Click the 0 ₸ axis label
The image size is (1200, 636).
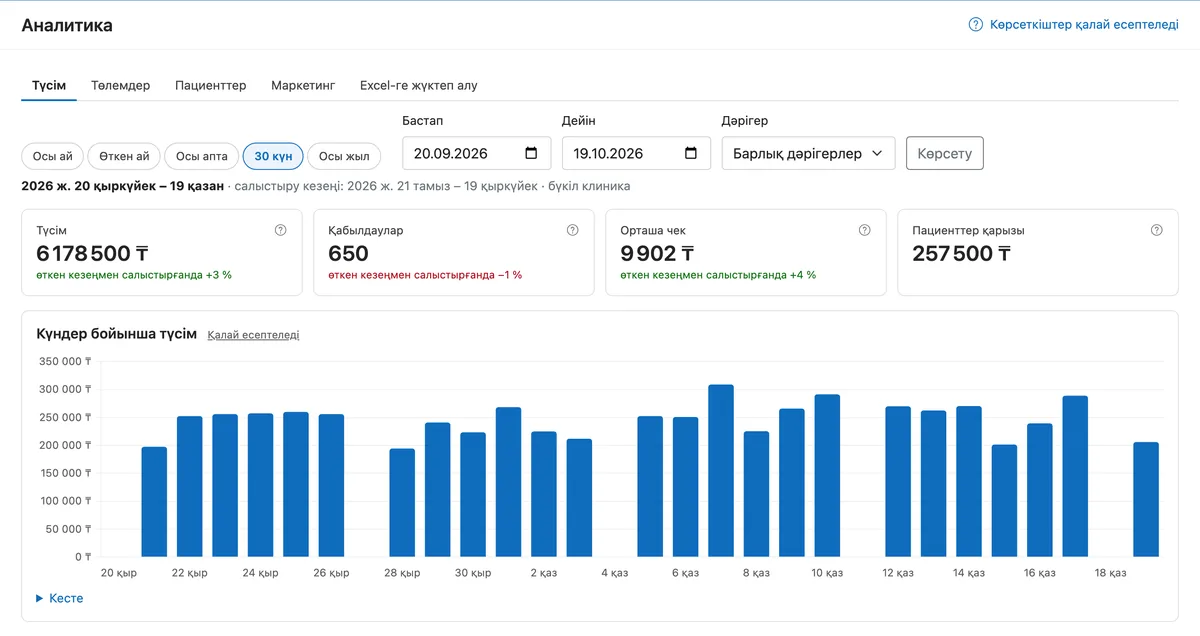pos(82,556)
